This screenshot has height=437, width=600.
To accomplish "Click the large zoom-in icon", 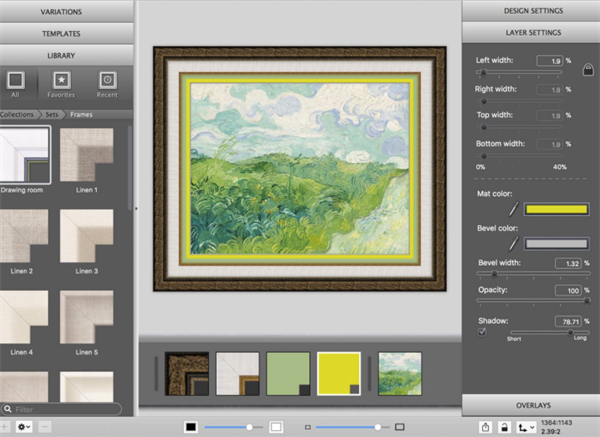I will point(399,427).
